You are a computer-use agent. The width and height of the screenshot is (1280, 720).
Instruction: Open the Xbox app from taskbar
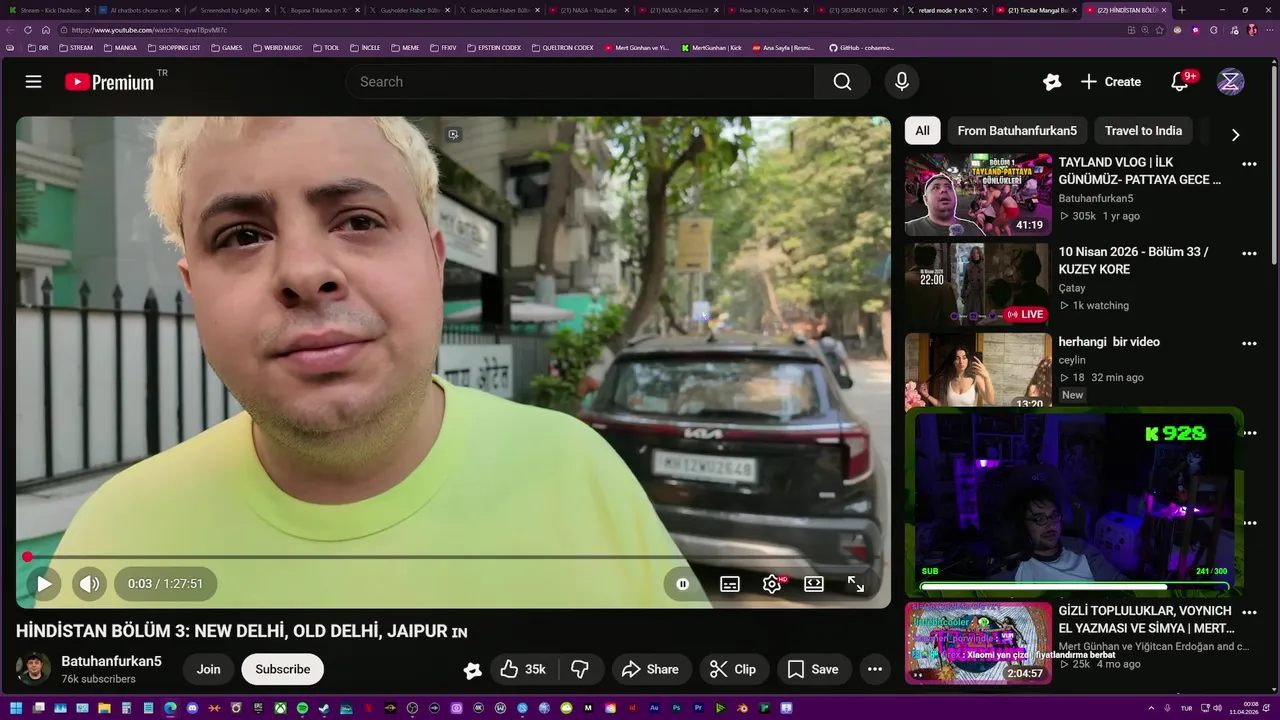tap(280, 708)
